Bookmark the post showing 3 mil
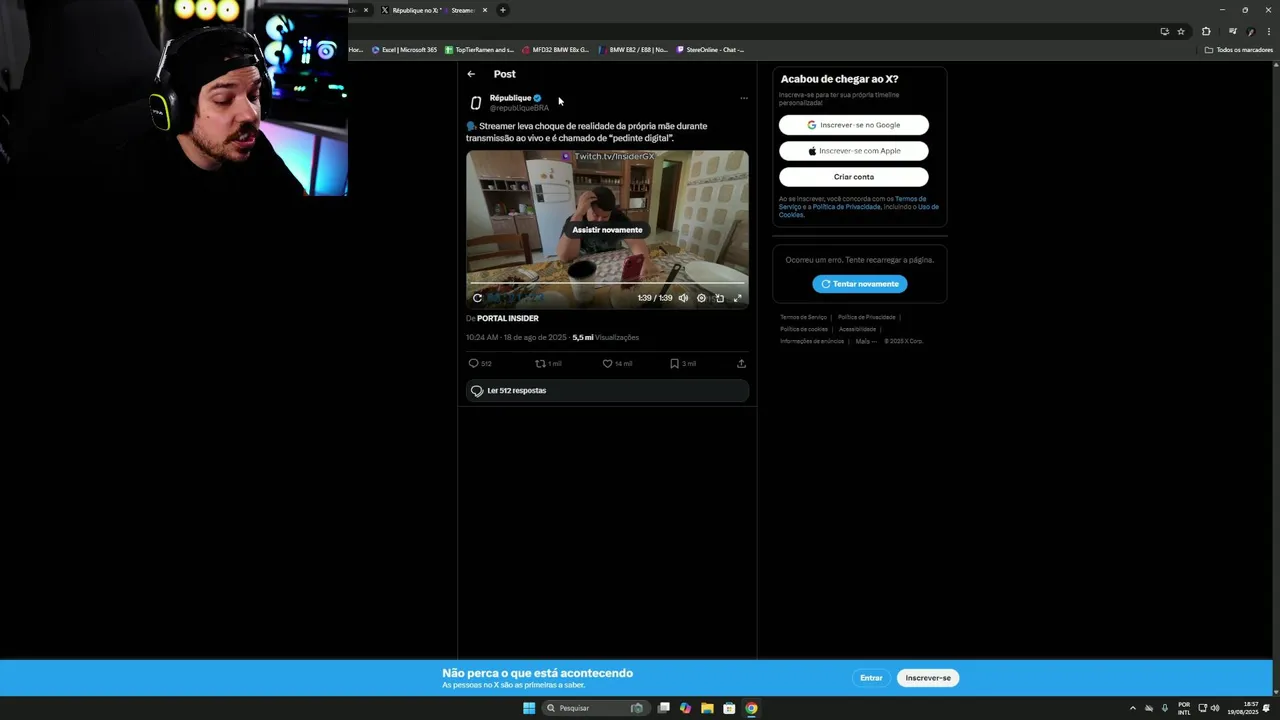Image resolution: width=1280 pixels, height=720 pixels. click(x=683, y=364)
